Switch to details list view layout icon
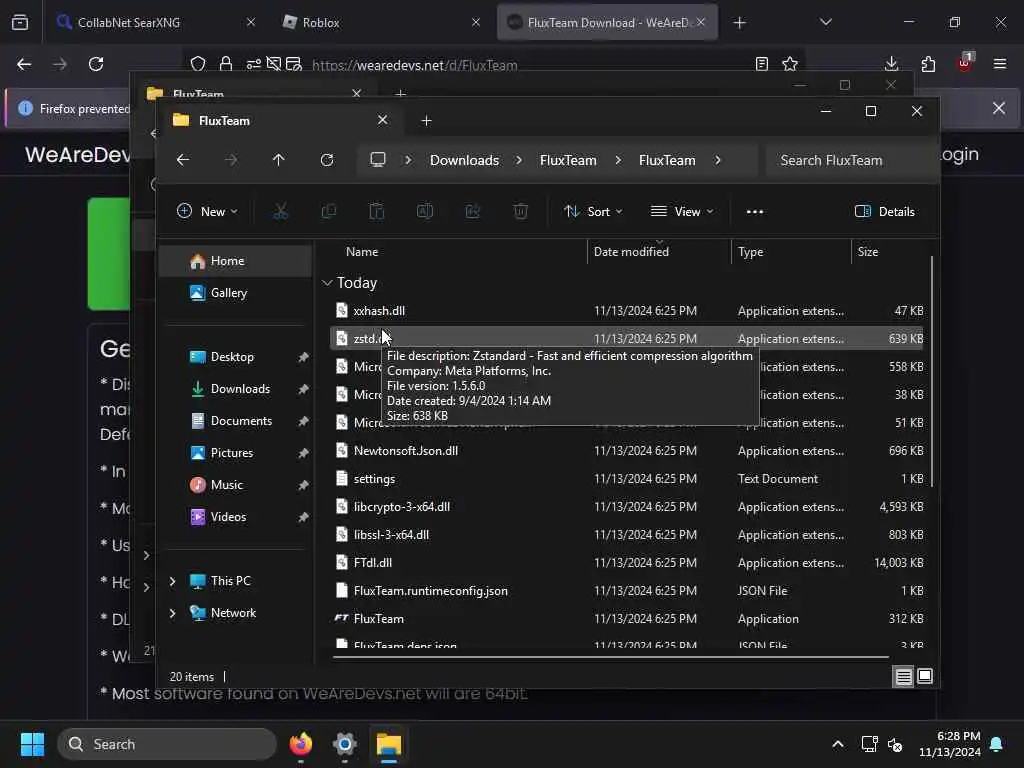Screen dimensions: 1024x768 (x=903, y=677)
